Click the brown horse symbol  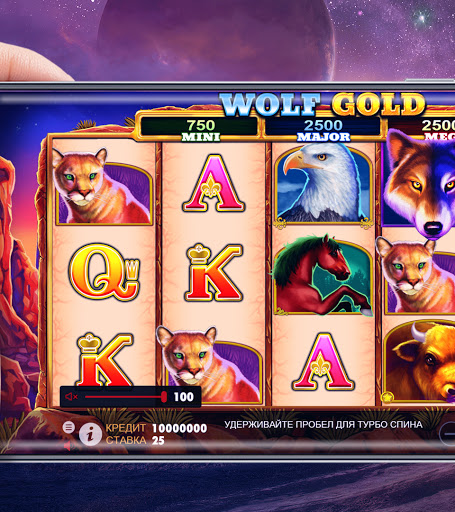tap(322, 275)
